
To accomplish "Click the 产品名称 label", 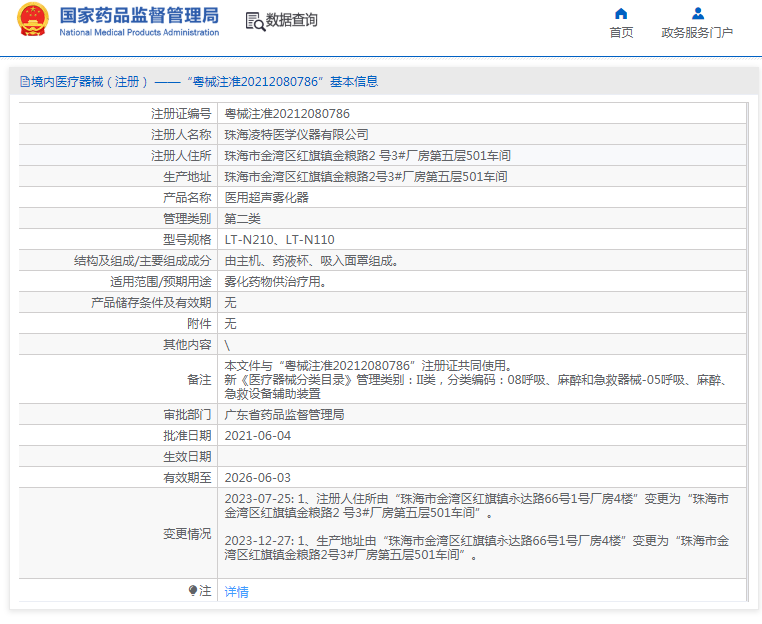I will pyautogui.click(x=187, y=197).
